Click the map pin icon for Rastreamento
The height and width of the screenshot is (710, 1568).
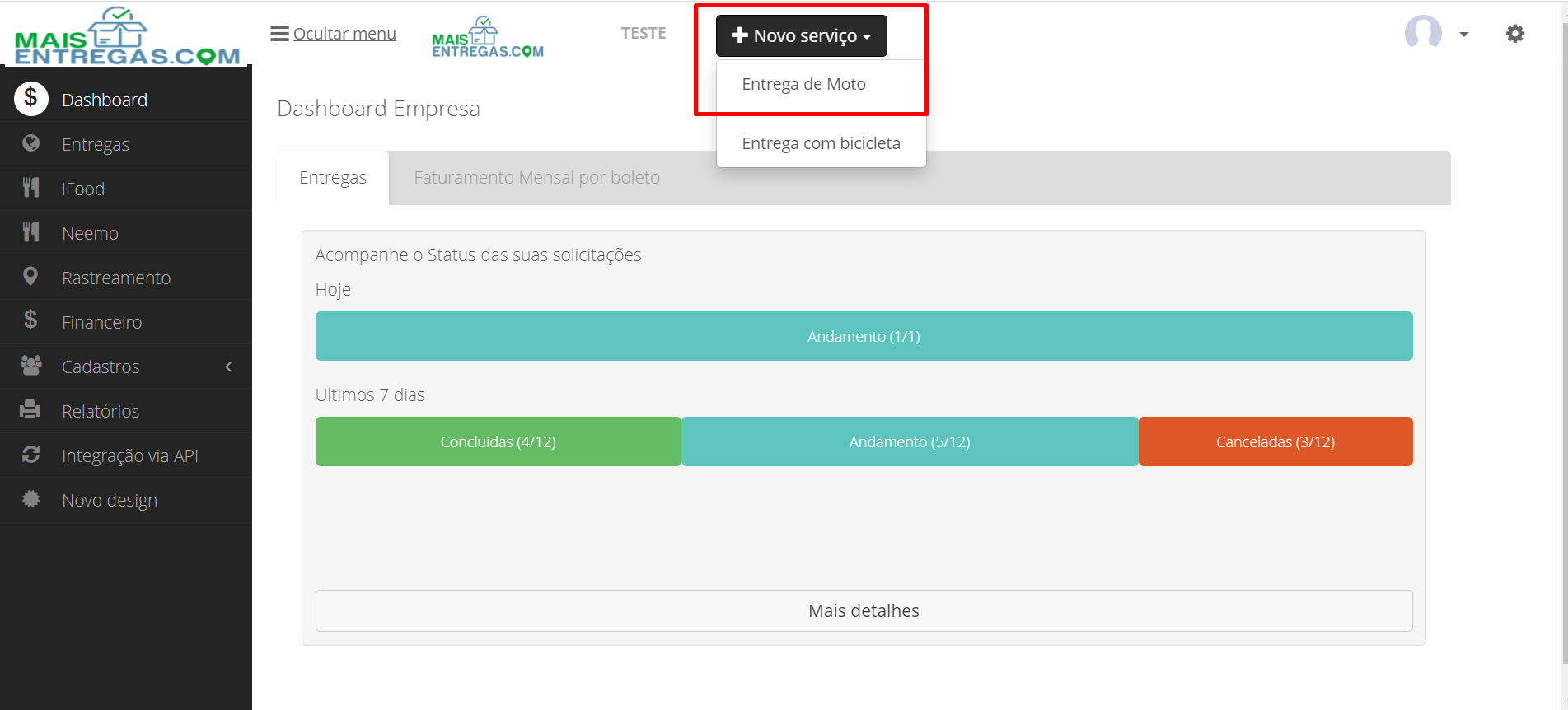pos(30,277)
